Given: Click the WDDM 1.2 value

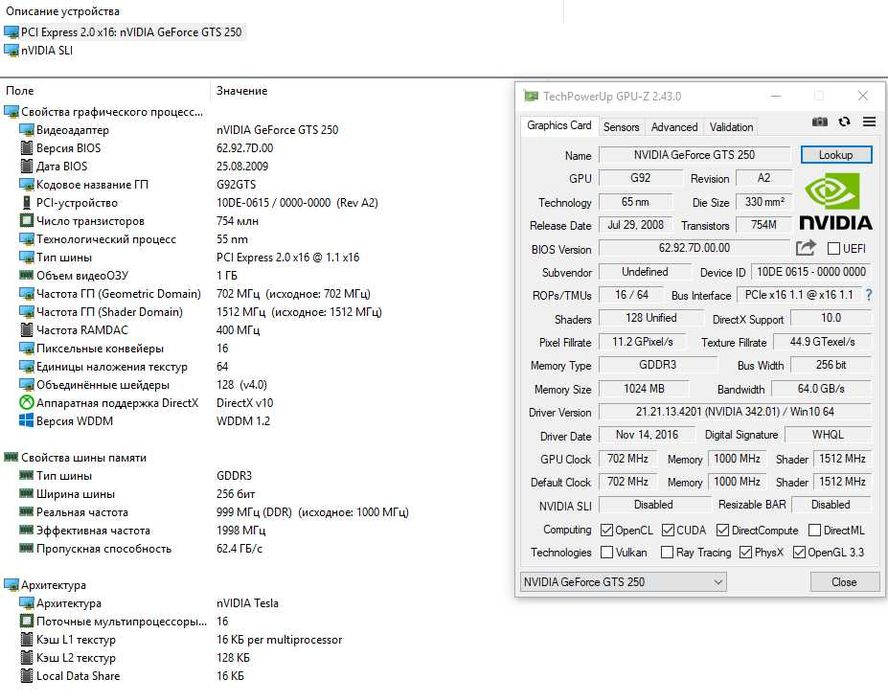Looking at the screenshot, I should pyautogui.click(x=243, y=421).
